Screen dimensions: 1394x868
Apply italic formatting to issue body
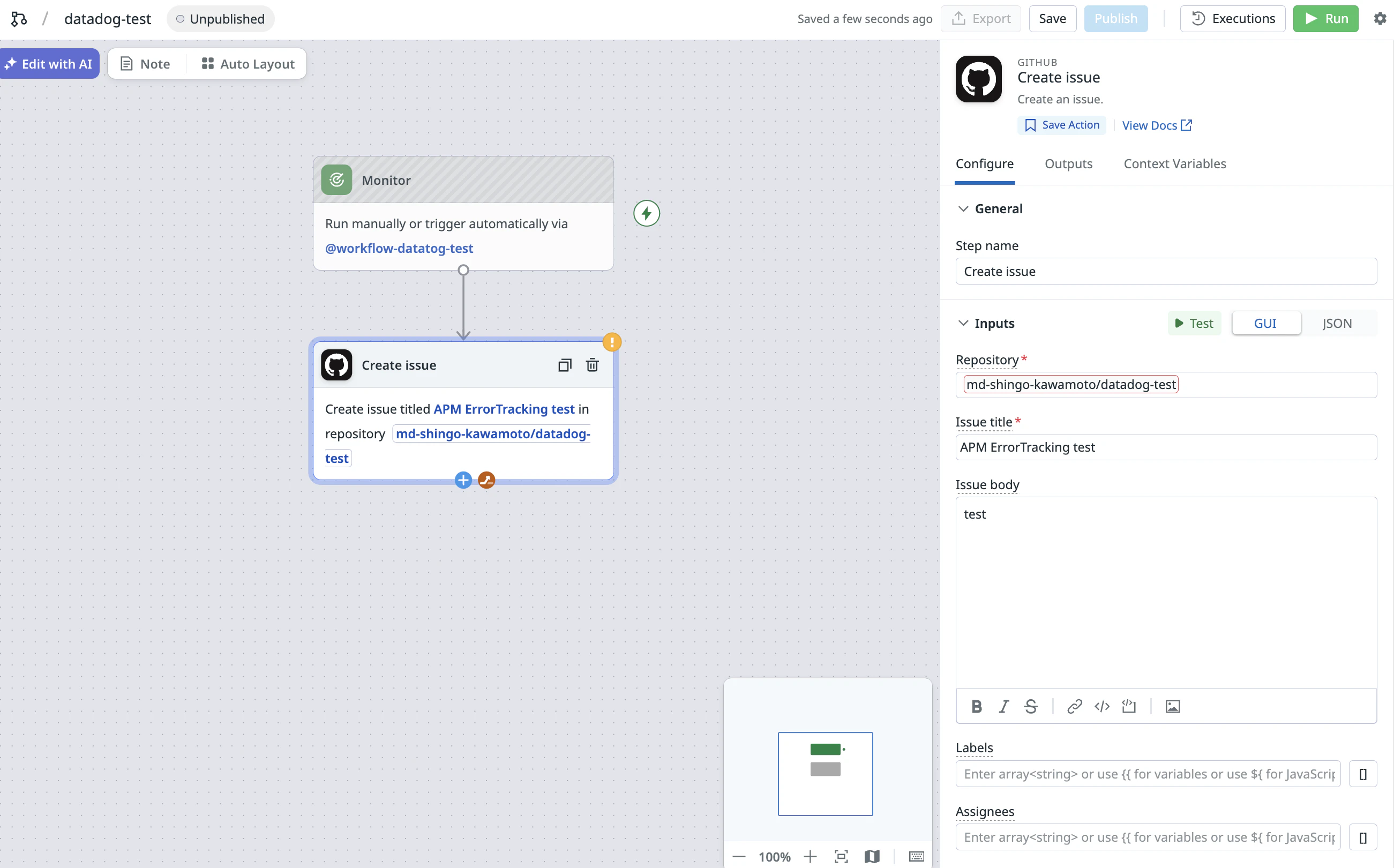coord(1004,707)
